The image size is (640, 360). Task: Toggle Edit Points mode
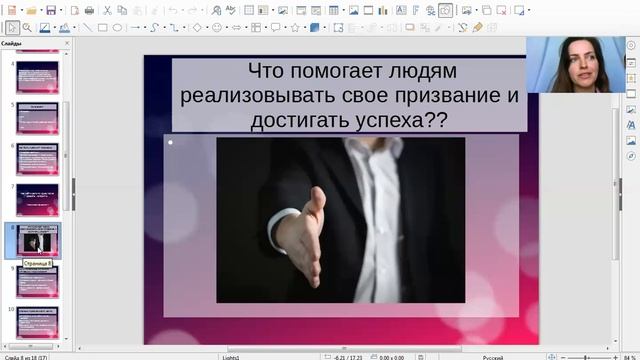pos(462,28)
